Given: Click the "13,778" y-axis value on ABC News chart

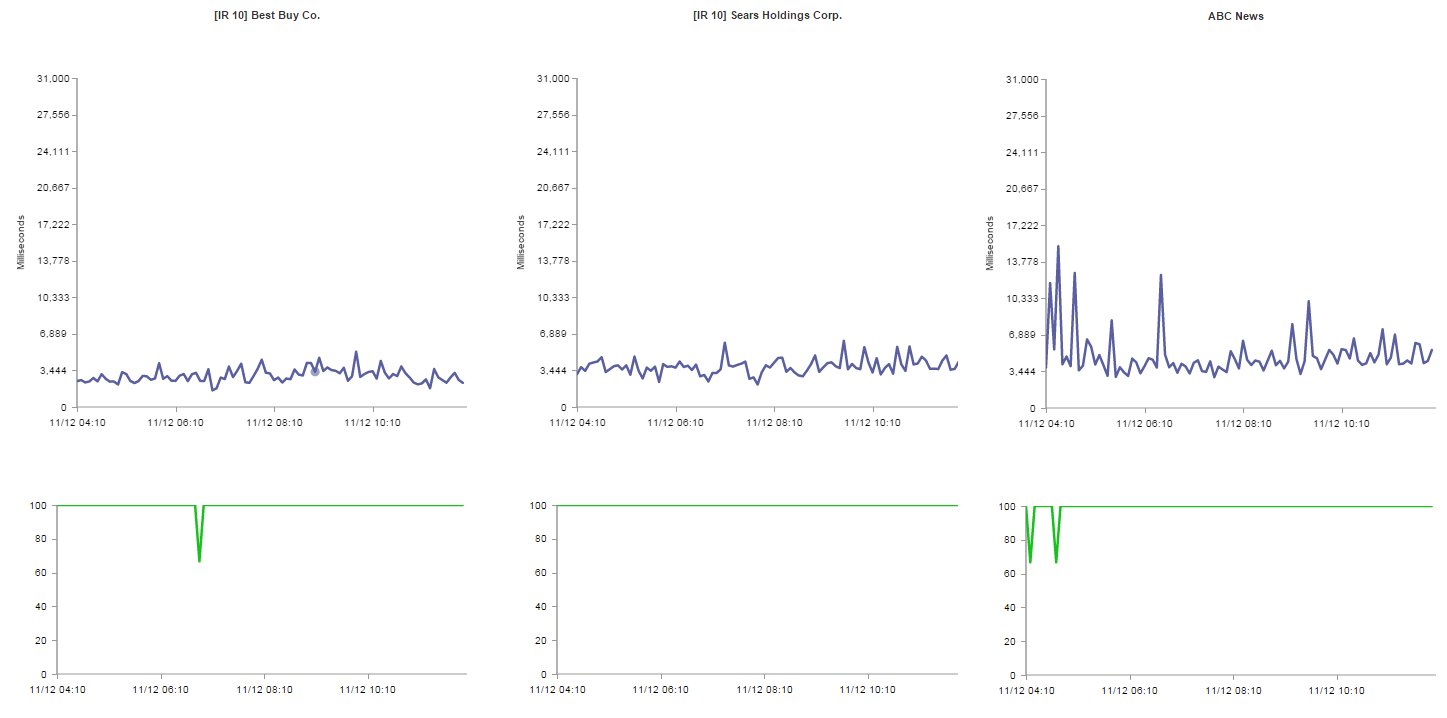Looking at the screenshot, I should point(1022,262).
